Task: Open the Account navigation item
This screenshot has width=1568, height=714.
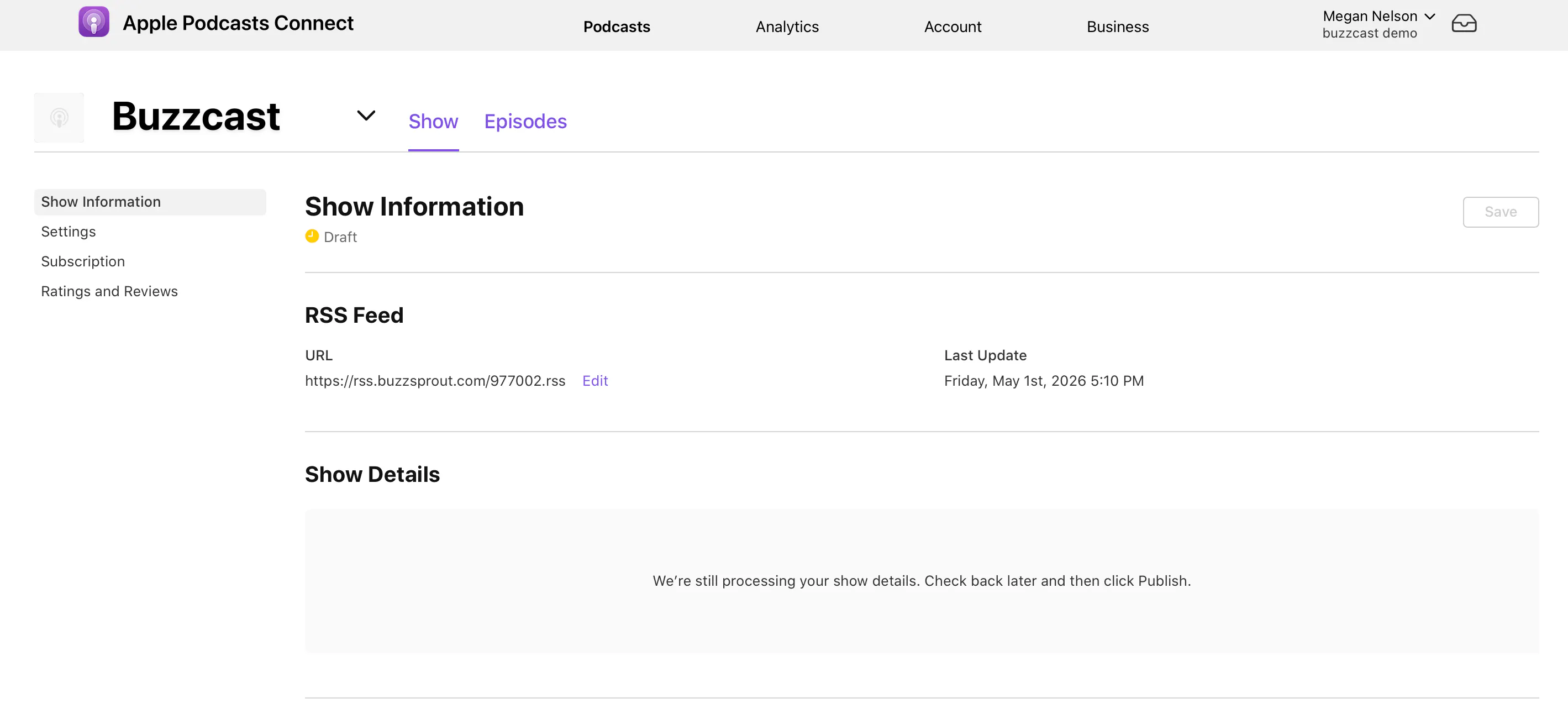Action: point(953,26)
